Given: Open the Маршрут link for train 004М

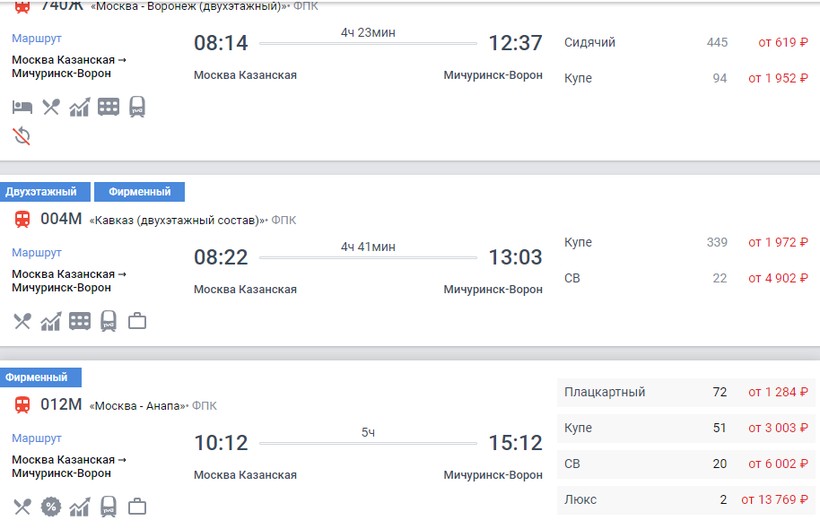Looking at the screenshot, I should (37, 253).
